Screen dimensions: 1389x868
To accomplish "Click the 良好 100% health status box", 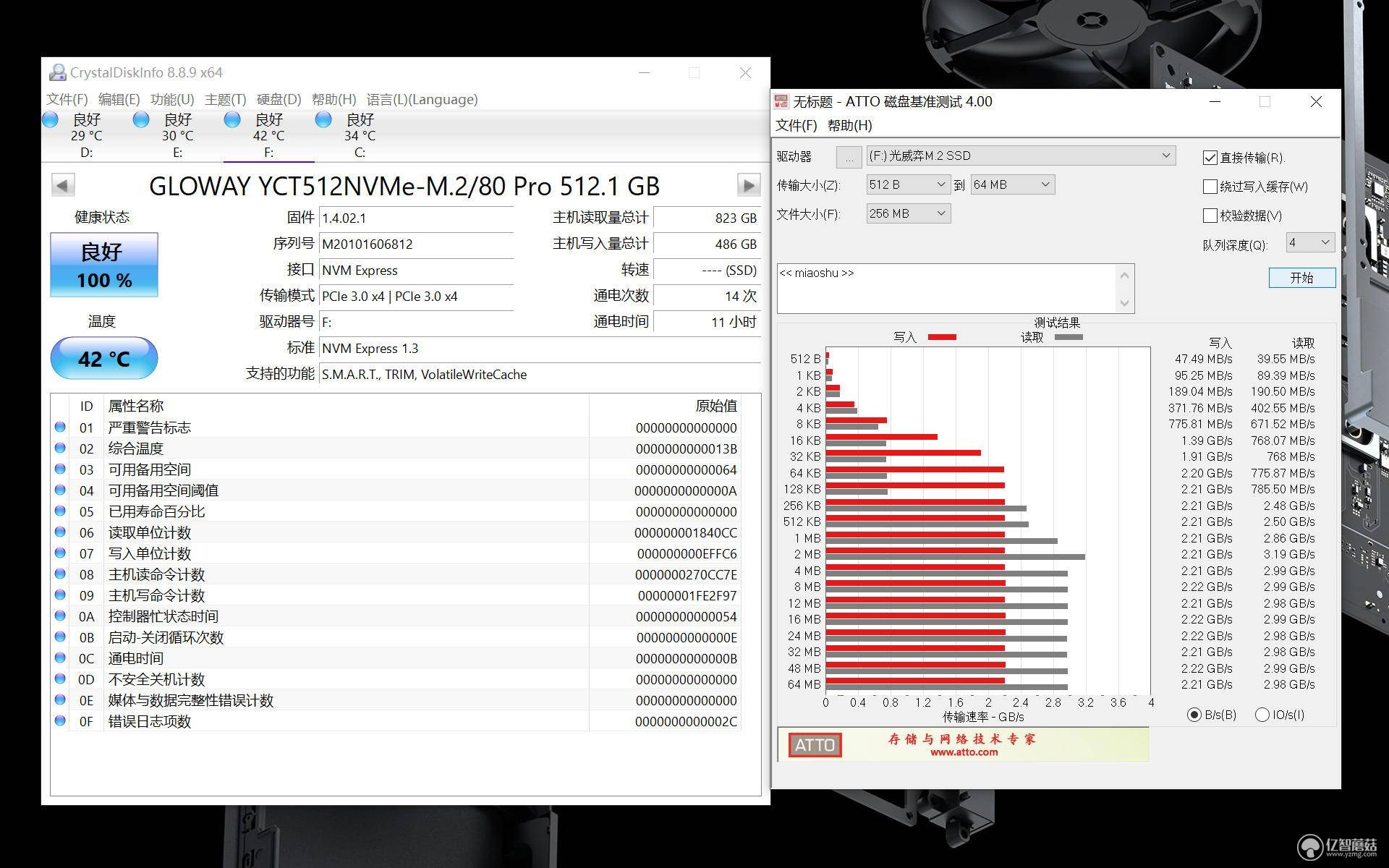I will [104, 265].
